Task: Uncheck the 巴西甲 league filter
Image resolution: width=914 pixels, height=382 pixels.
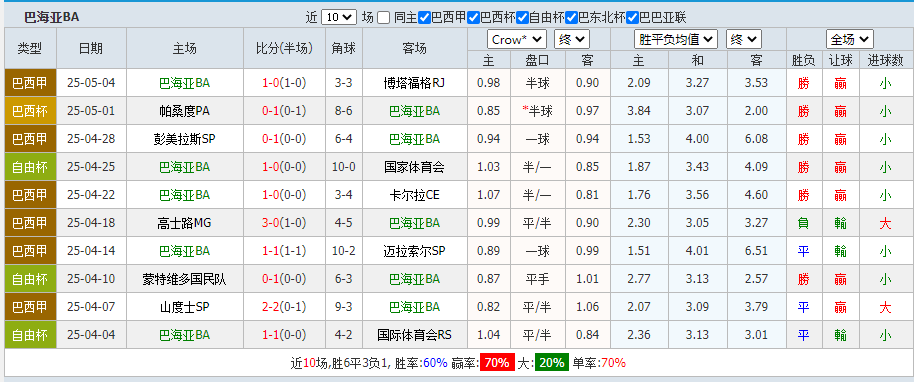Action: pos(424,17)
